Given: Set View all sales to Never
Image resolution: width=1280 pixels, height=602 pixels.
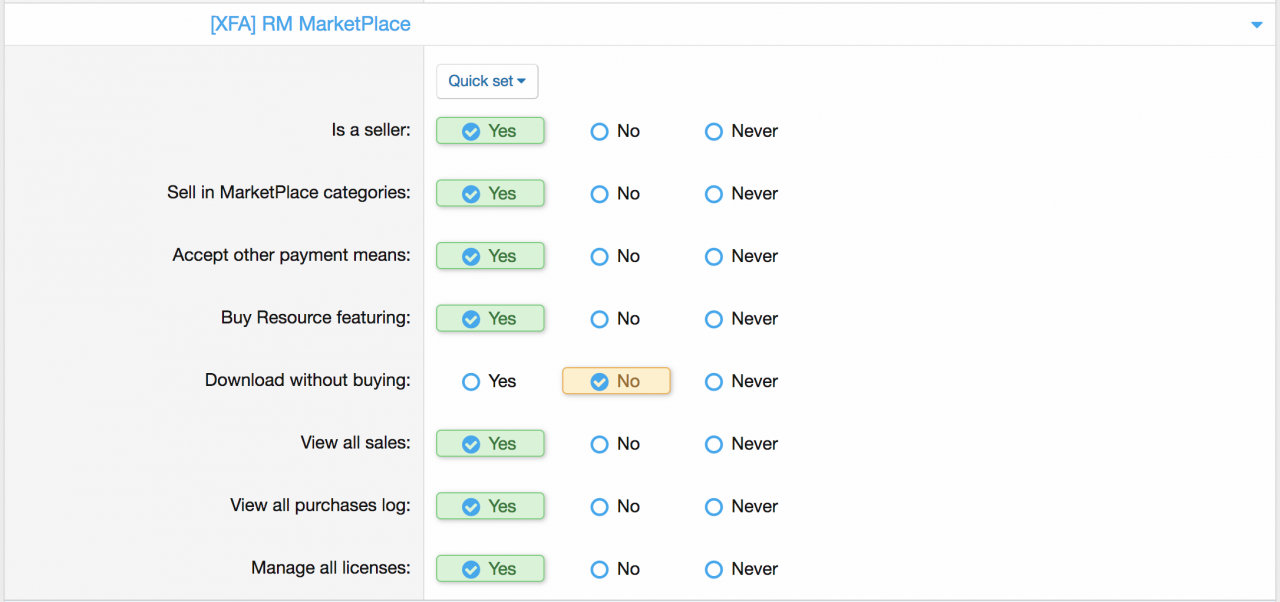Looking at the screenshot, I should tap(714, 444).
